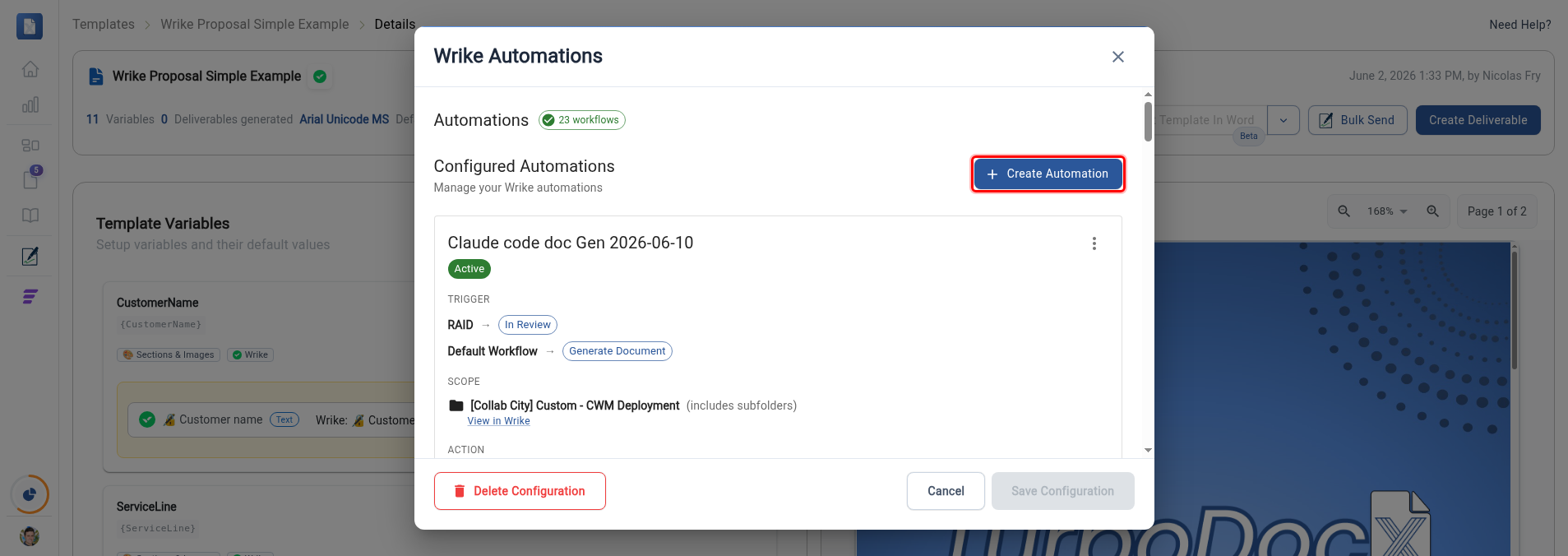Click the zoom in magnifier icon
The height and width of the screenshot is (556, 1568).
pyautogui.click(x=1432, y=211)
